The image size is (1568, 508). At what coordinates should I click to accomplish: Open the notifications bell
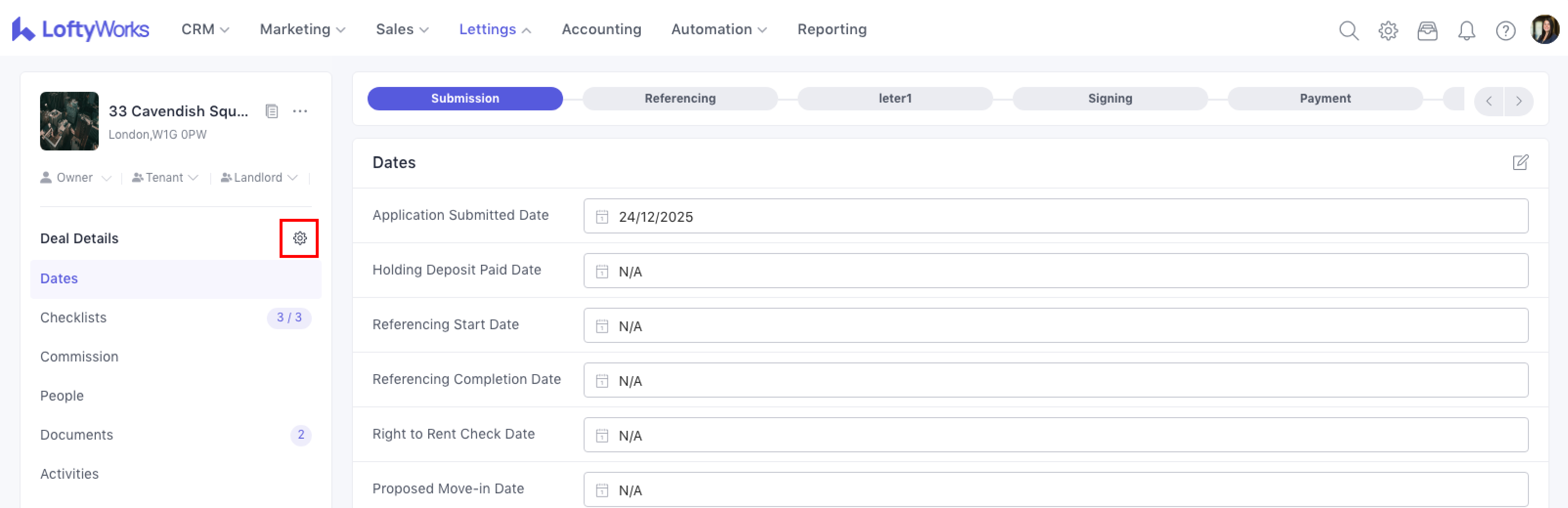(1466, 30)
